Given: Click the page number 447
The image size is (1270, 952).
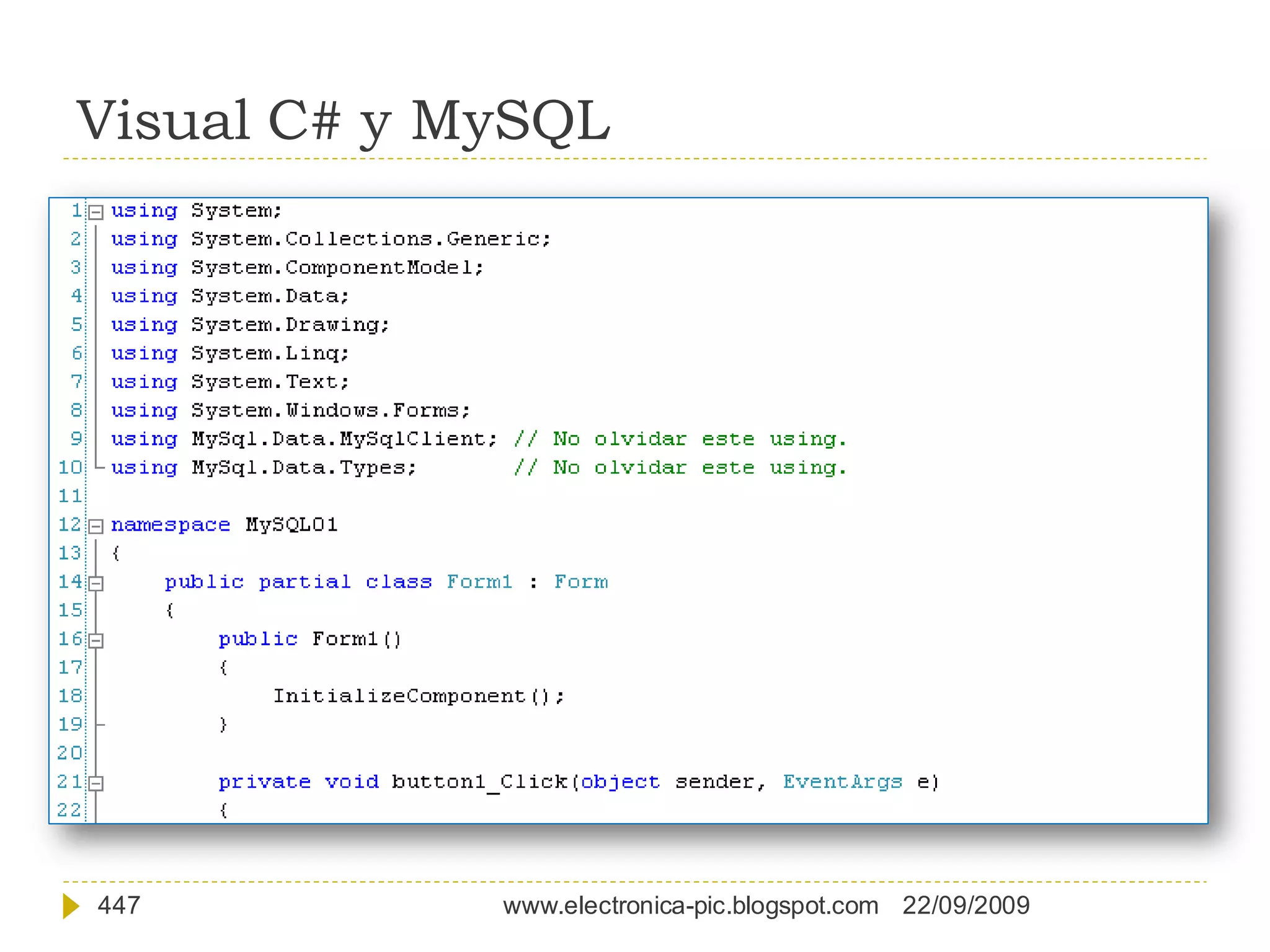Looking at the screenshot, I should 119,906.
